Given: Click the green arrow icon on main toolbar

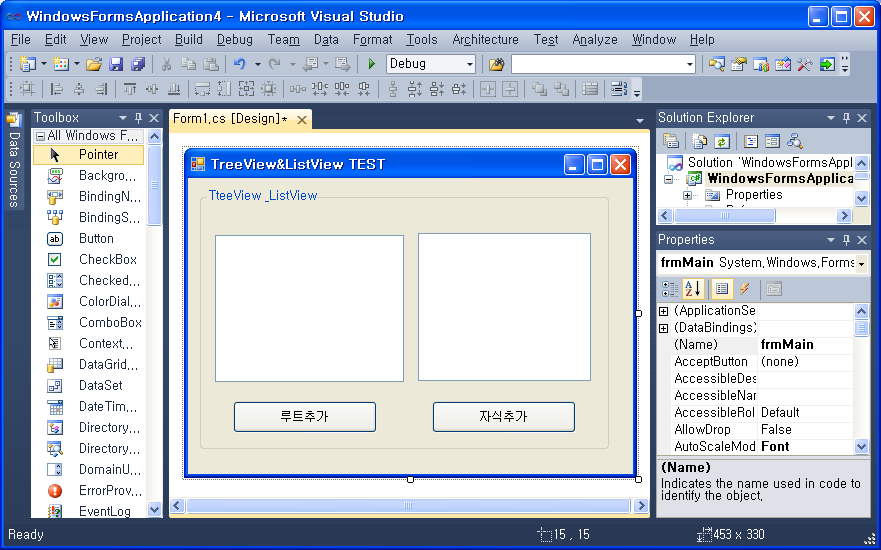Looking at the screenshot, I should point(826,64).
